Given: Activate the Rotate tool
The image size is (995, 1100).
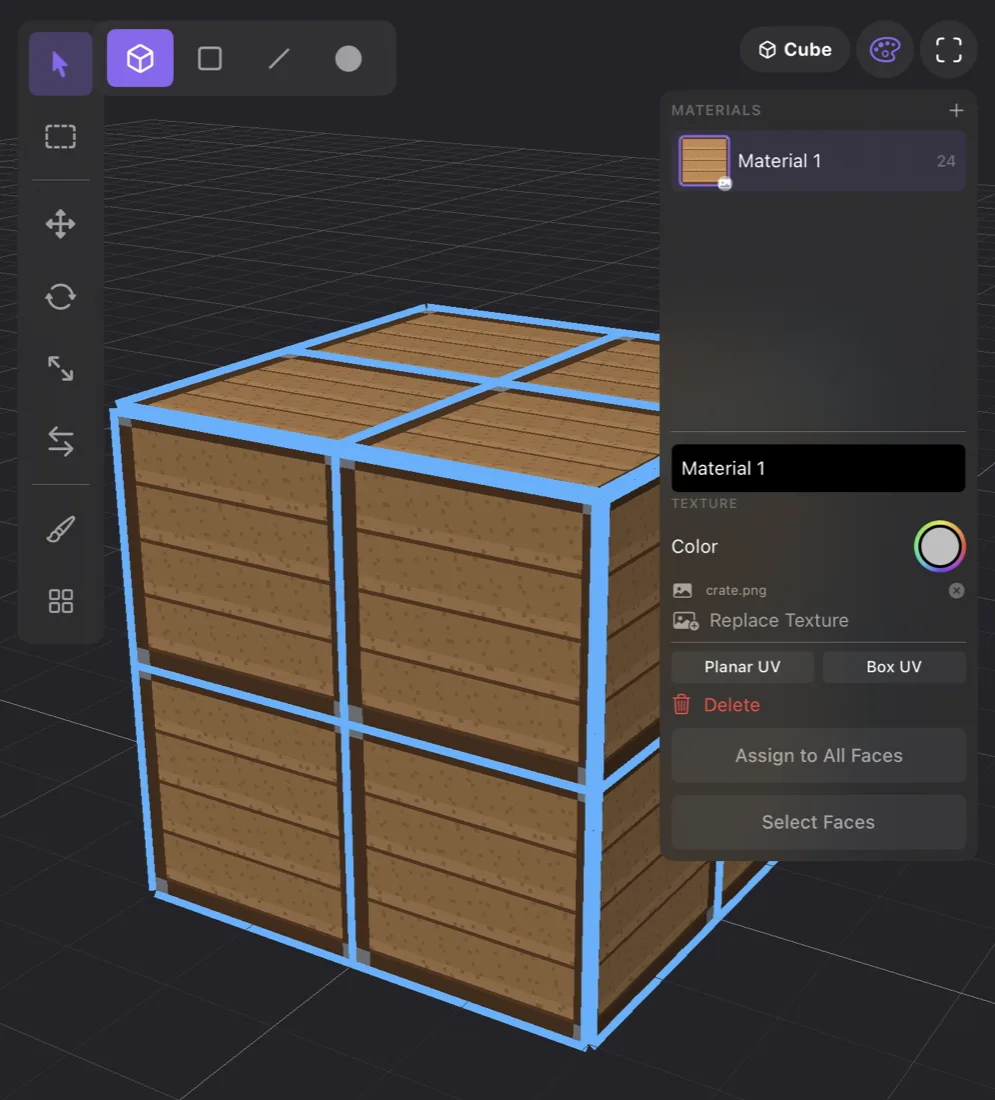Looking at the screenshot, I should (x=60, y=297).
